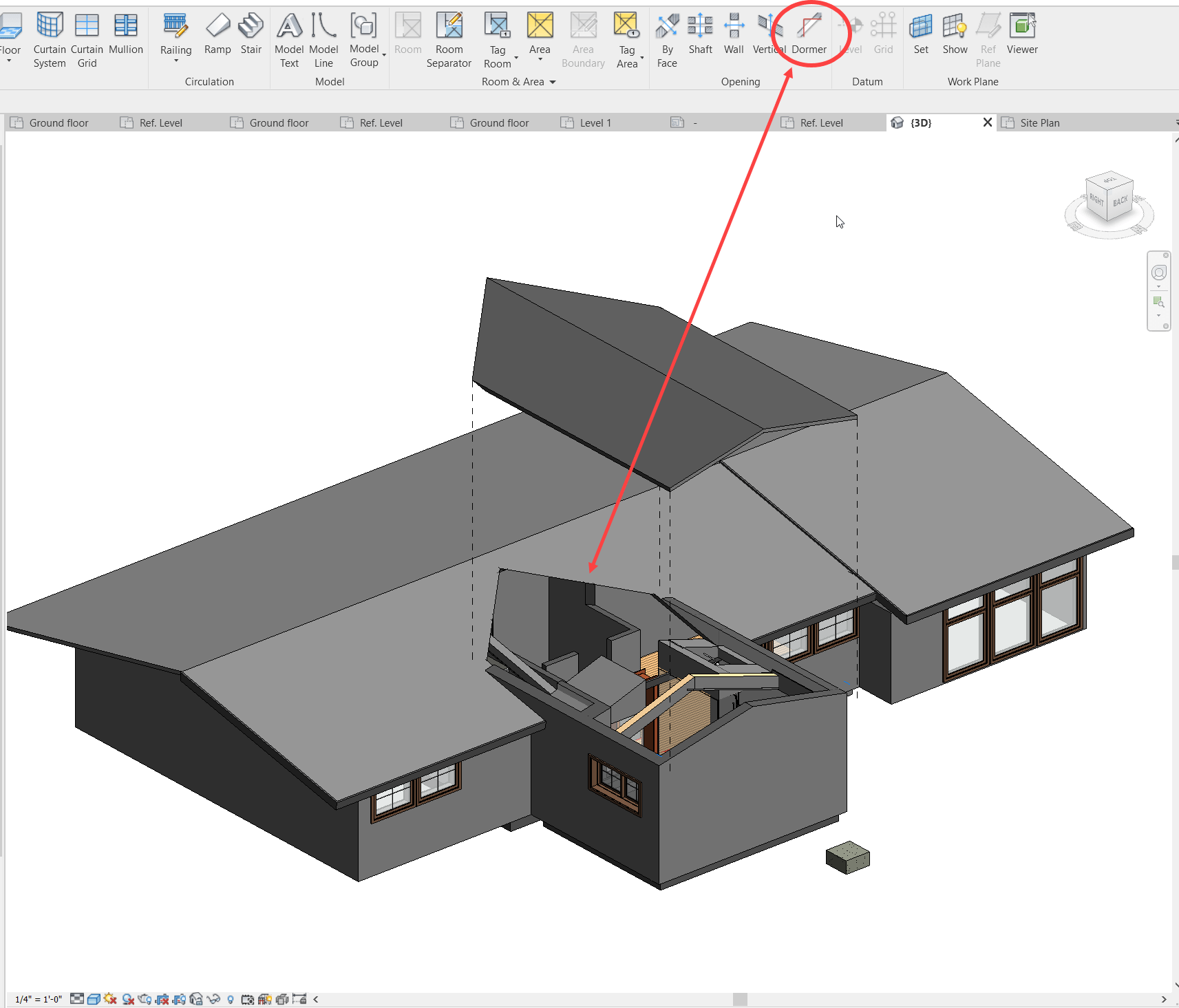Switch to the Site Plan view tab
This screenshot has height=1008, width=1179.
1039,122
